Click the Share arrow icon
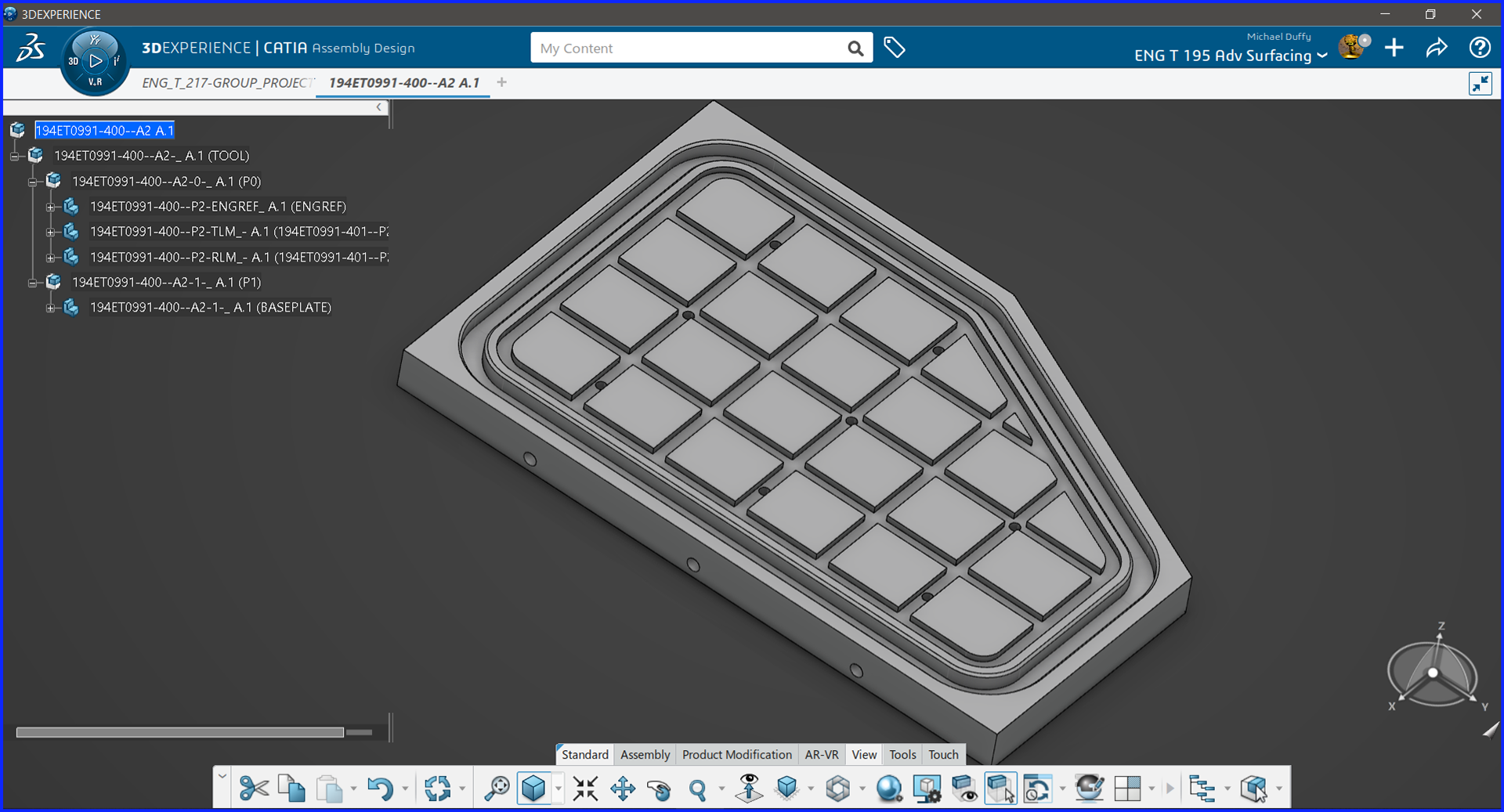 tap(1437, 48)
